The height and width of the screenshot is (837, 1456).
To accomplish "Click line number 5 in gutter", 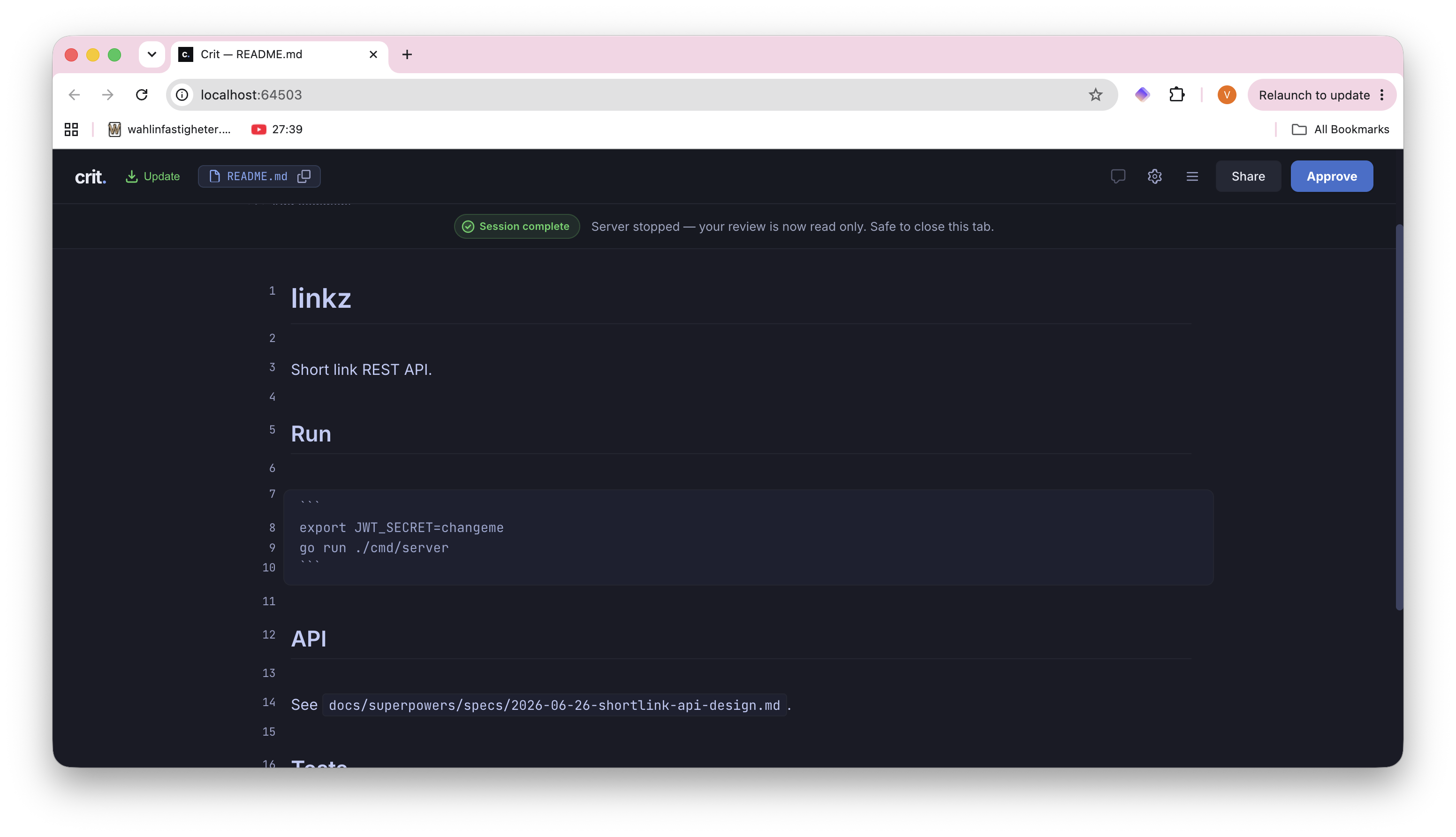I will [x=272, y=429].
